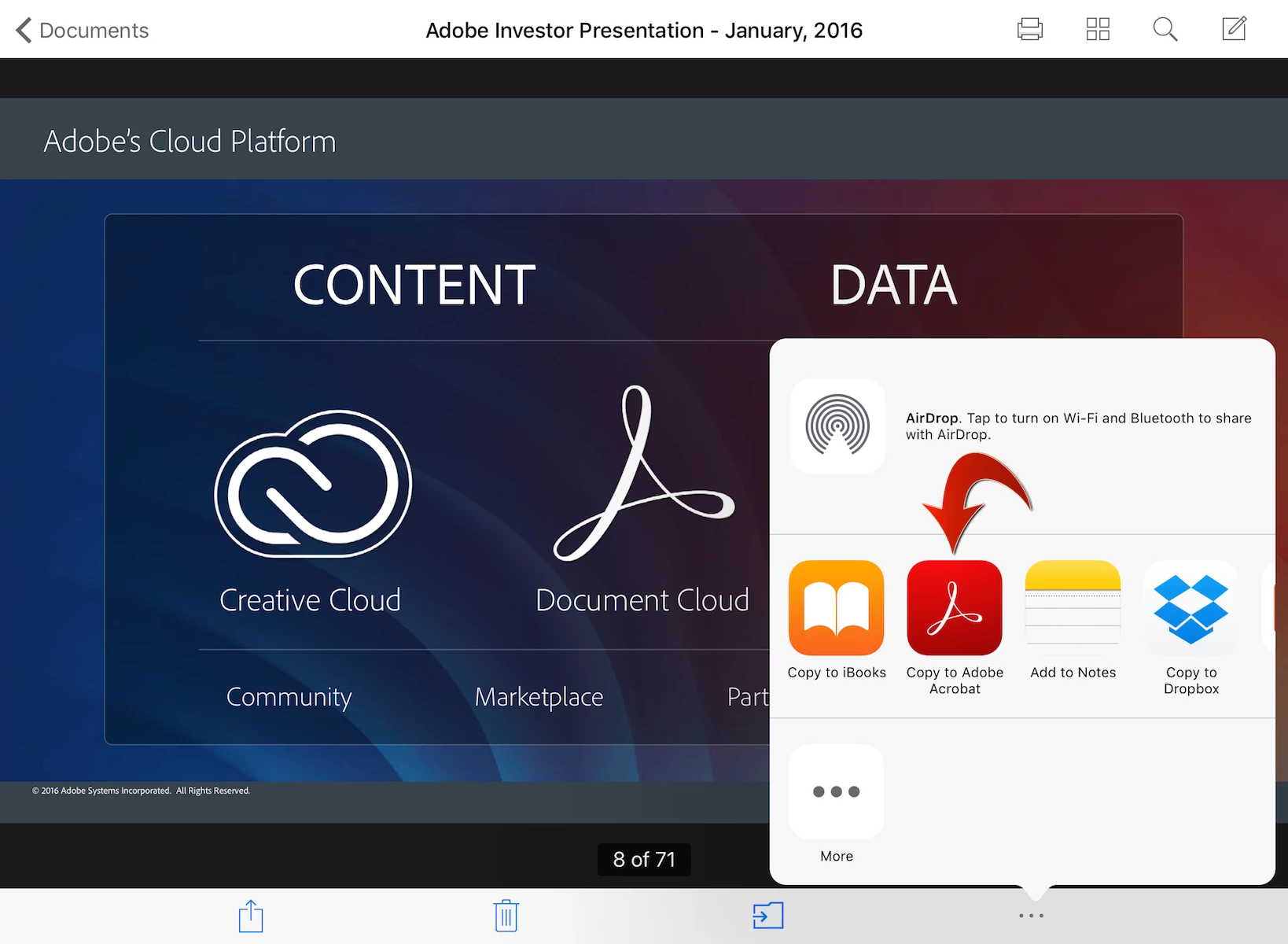The height and width of the screenshot is (944, 1288).
Task: Tap the 'CONTENT' heading on slide
Action: coord(414,285)
